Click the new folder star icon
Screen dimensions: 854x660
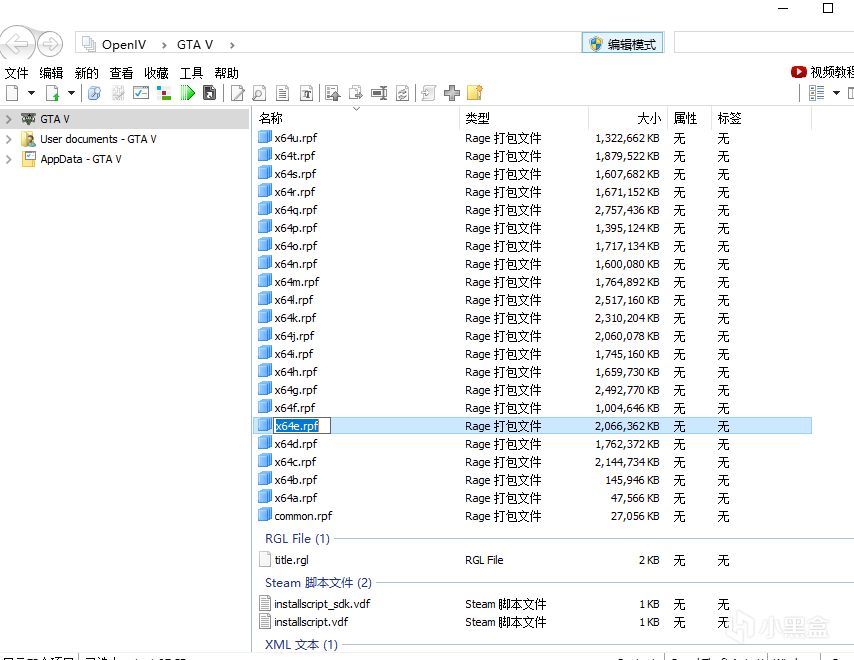coord(475,93)
